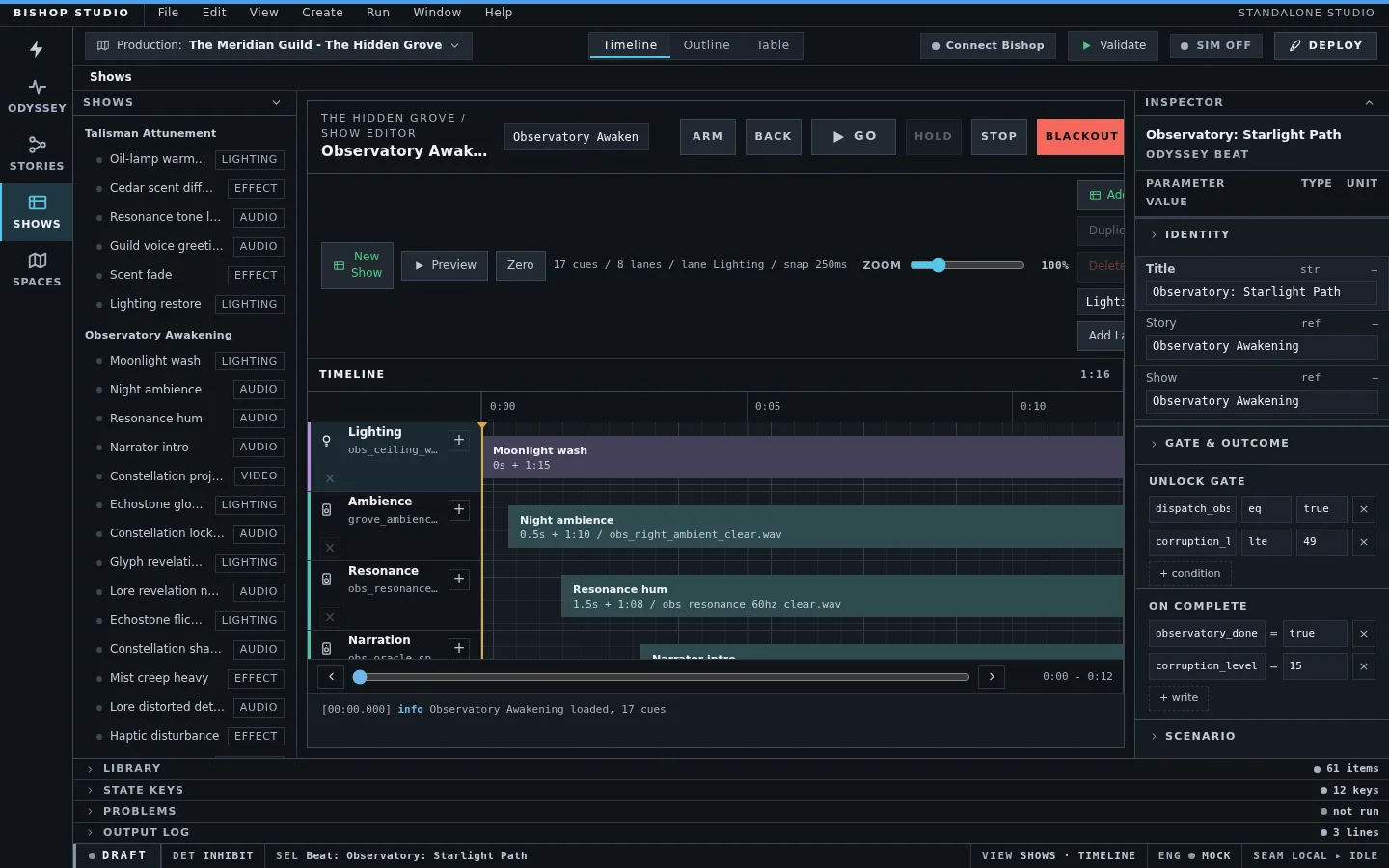Add a cue to the Narration lane
Viewport: 1389px width, 868px height.
click(459, 648)
